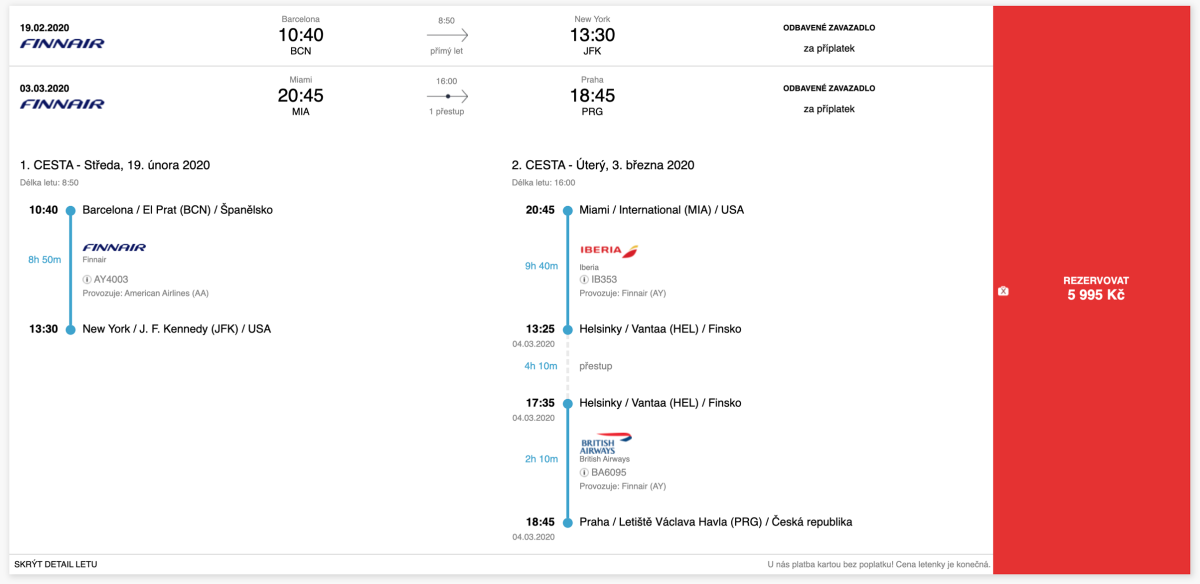Click Finnair logo in 19.02.2020 summary row

click(62, 43)
